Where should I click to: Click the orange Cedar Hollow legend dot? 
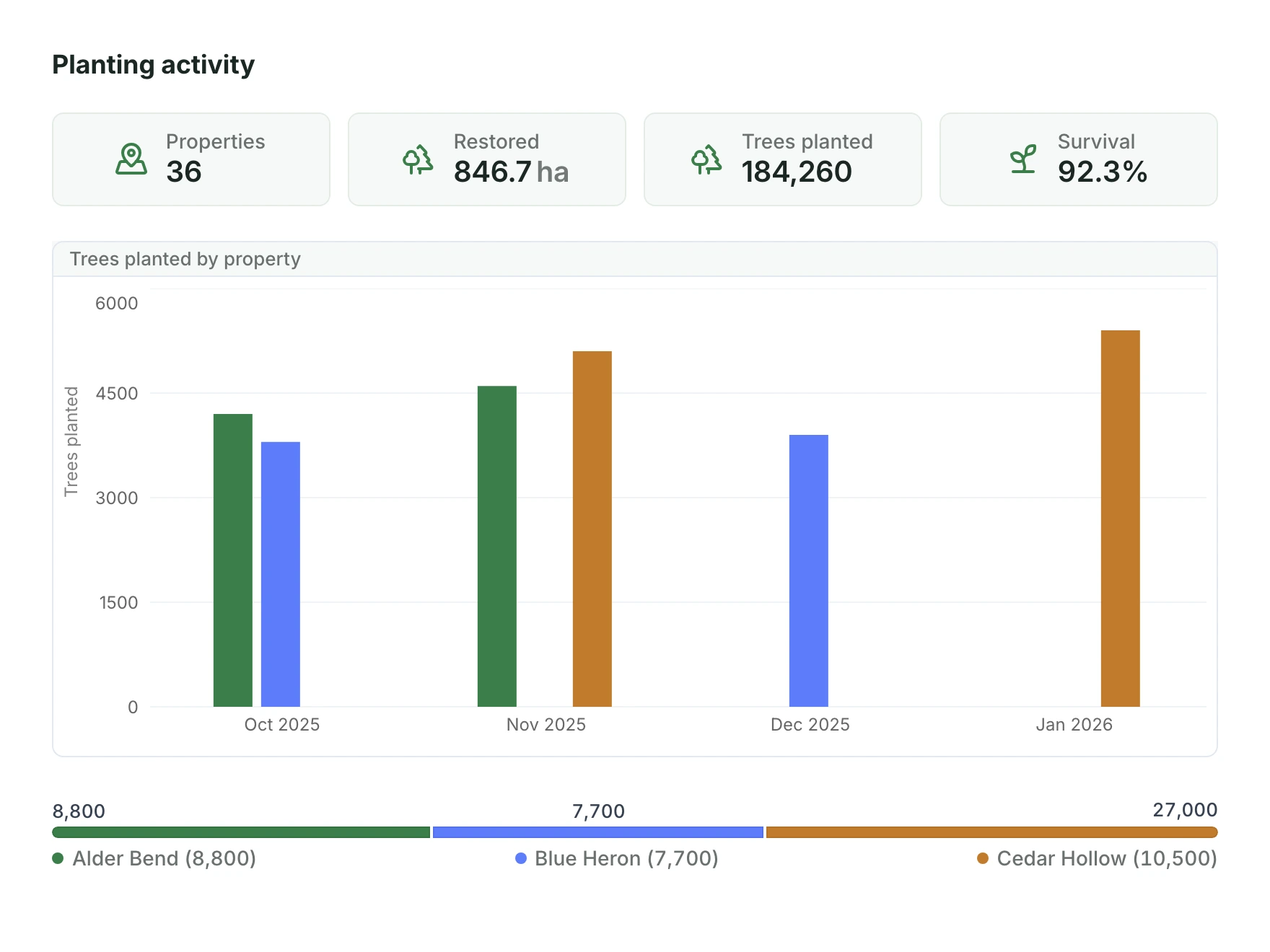(x=983, y=858)
